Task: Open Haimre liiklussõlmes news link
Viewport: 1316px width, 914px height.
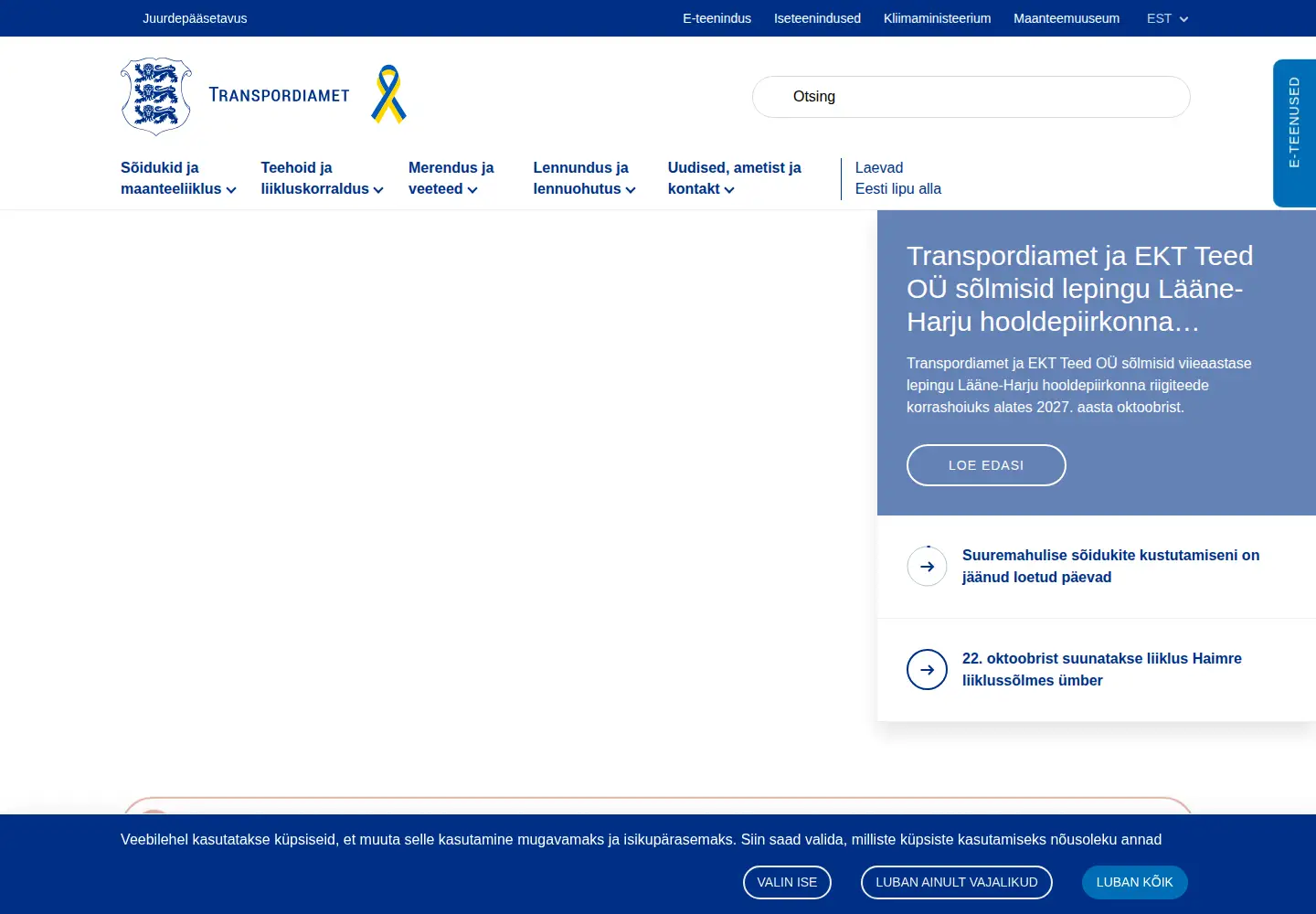Action: click(x=1101, y=669)
